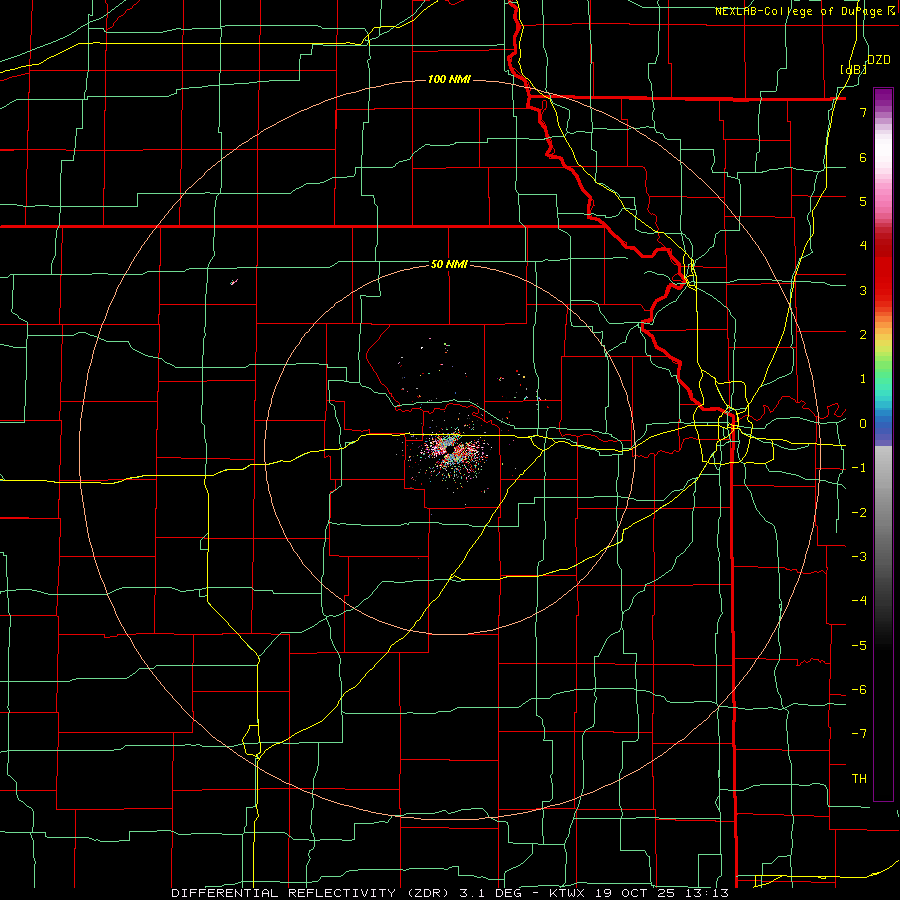900x900 pixels.
Task: Click the -2 value on the color scale
Action: 859,513
